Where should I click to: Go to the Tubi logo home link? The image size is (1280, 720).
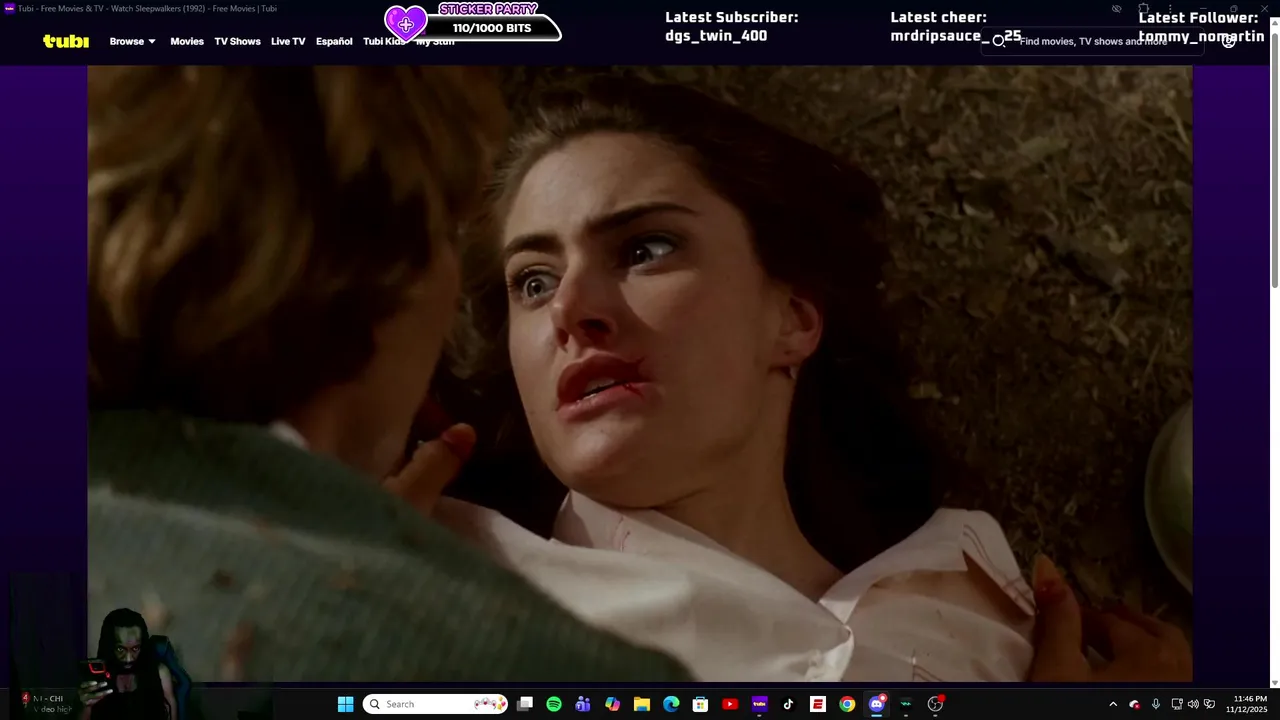(x=66, y=41)
